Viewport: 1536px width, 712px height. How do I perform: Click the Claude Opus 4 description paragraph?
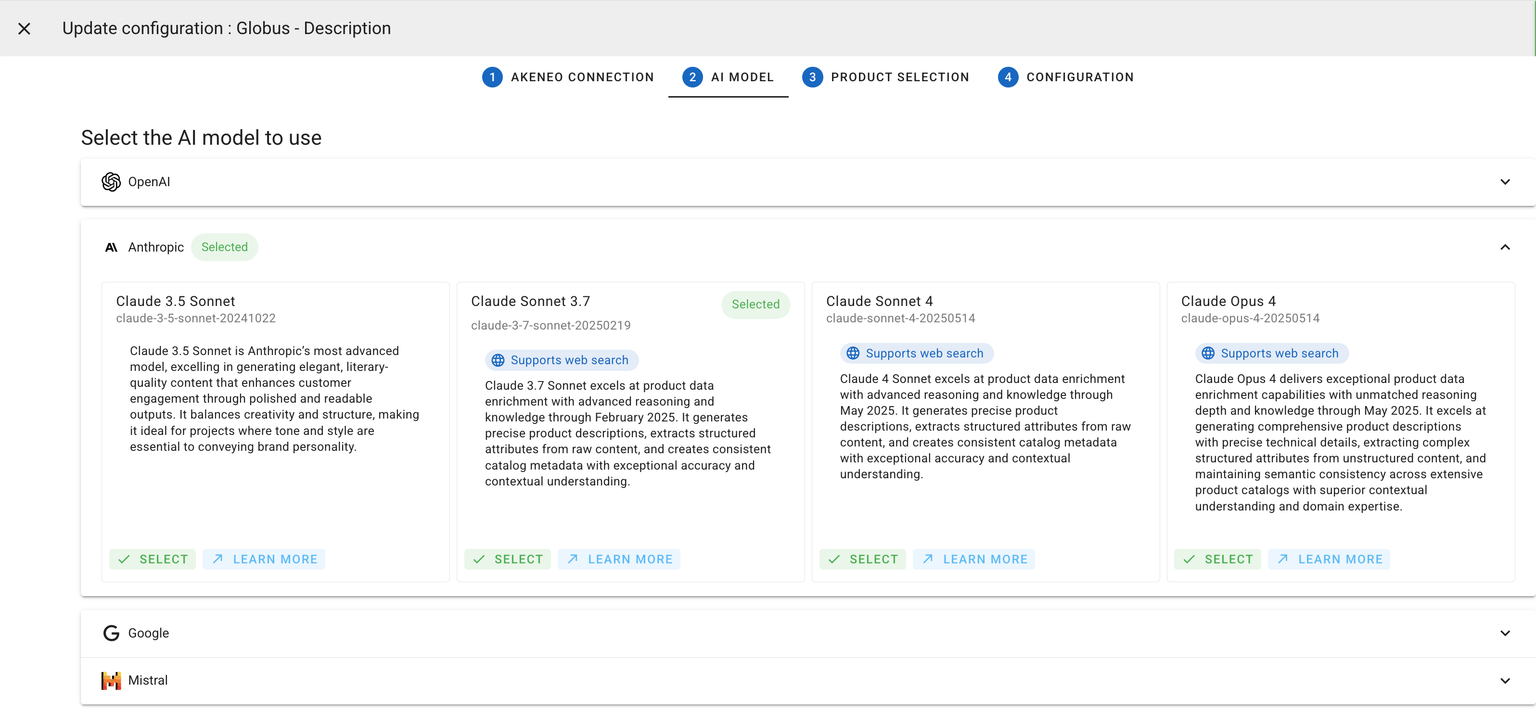1341,443
